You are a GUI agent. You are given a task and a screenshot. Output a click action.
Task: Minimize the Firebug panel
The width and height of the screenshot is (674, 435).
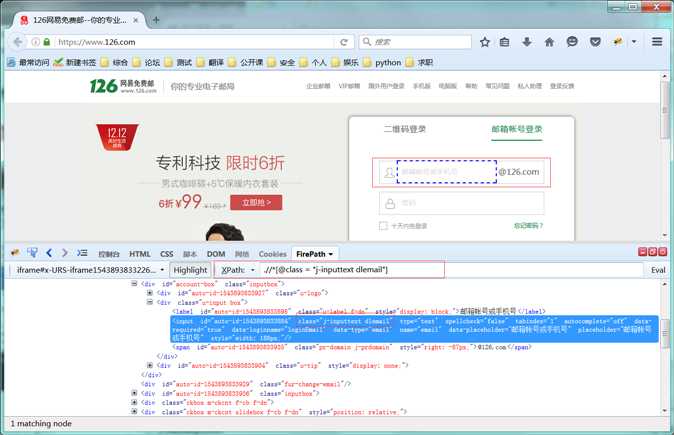[x=643, y=252]
